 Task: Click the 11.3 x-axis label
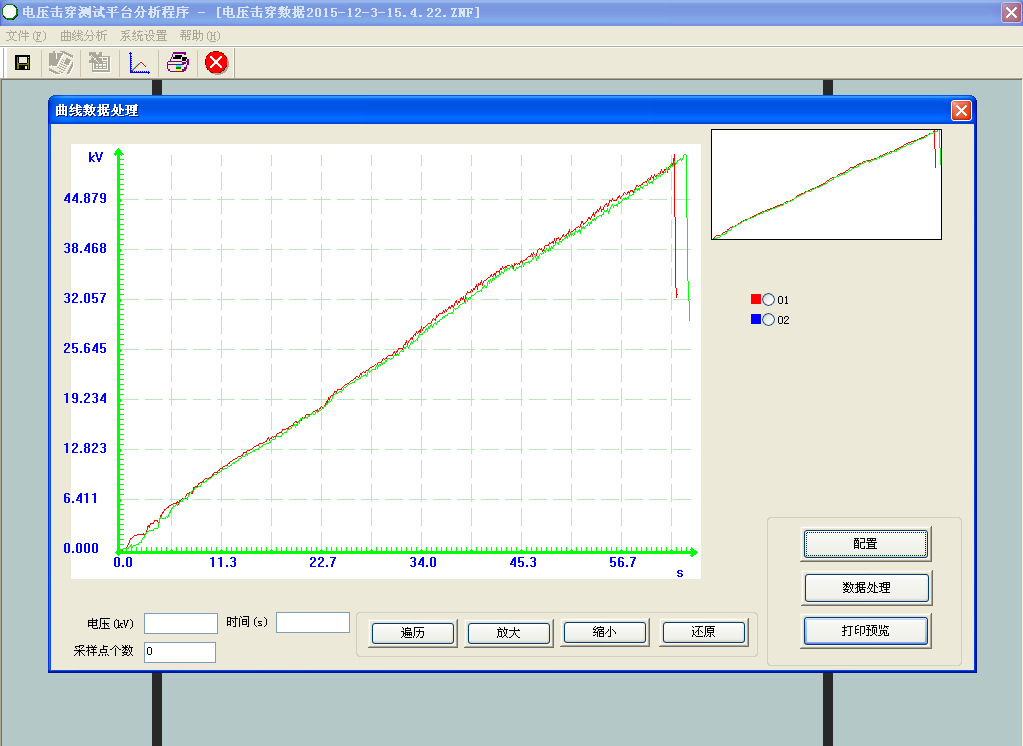(222, 563)
